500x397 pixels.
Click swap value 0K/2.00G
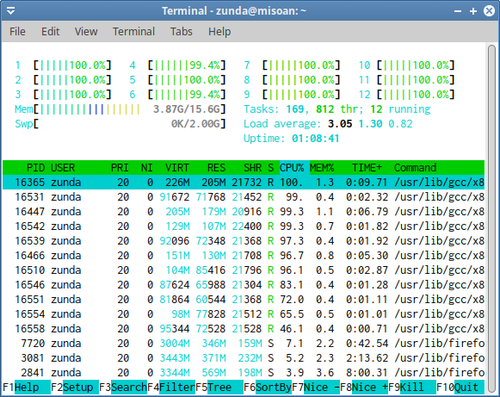(x=196, y=124)
